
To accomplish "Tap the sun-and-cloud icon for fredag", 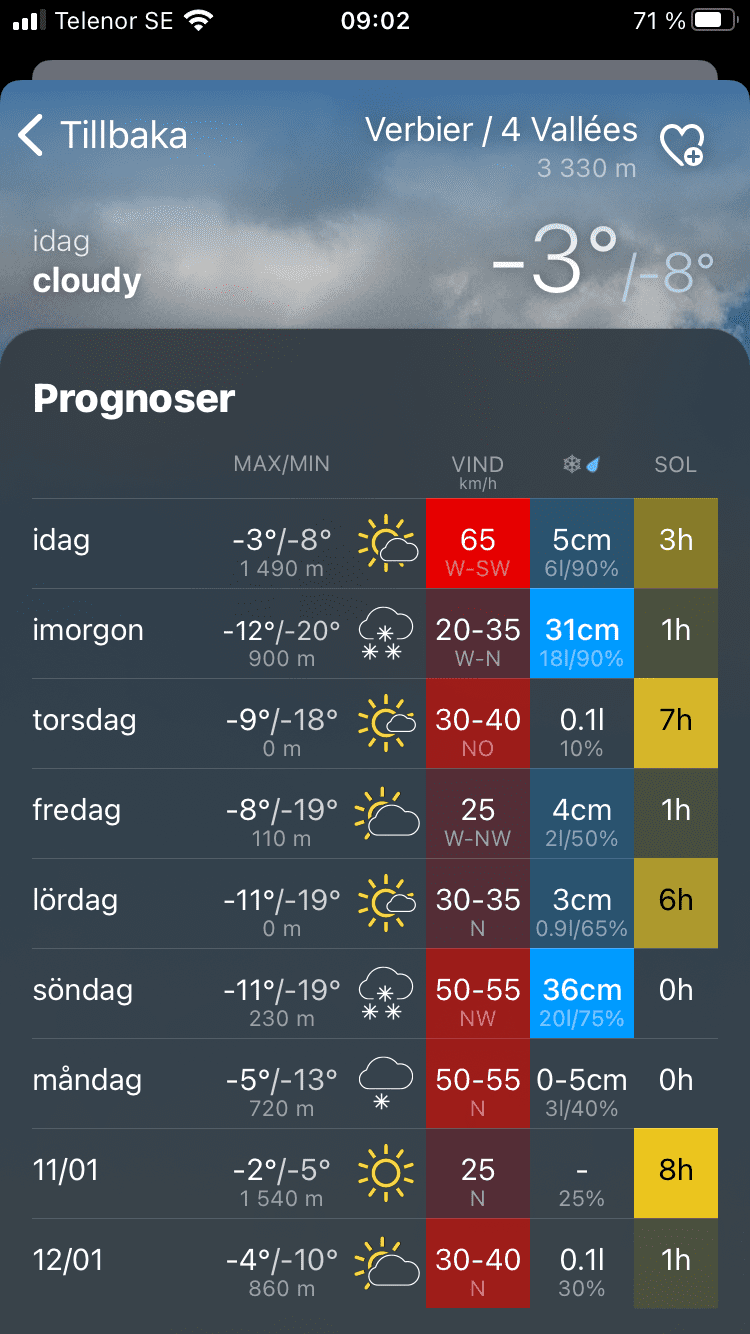I will click(x=387, y=812).
